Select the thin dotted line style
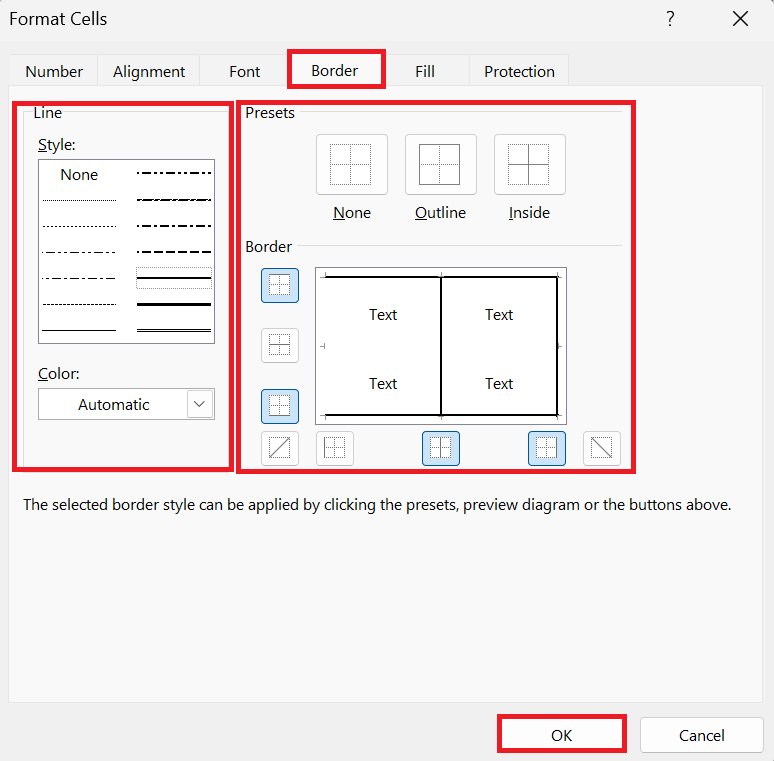Image resolution: width=774 pixels, height=761 pixels. click(79, 227)
